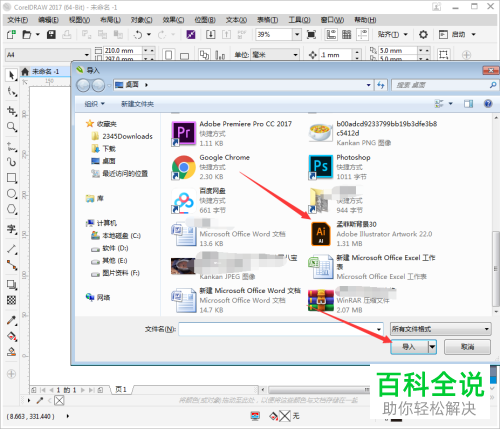500x429 pixels.
Task: Select landscape page orientation
Action: point(184,55)
